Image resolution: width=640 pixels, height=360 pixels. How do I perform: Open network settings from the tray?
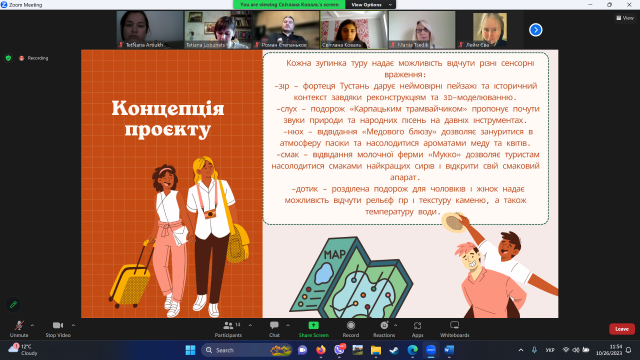pos(566,350)
